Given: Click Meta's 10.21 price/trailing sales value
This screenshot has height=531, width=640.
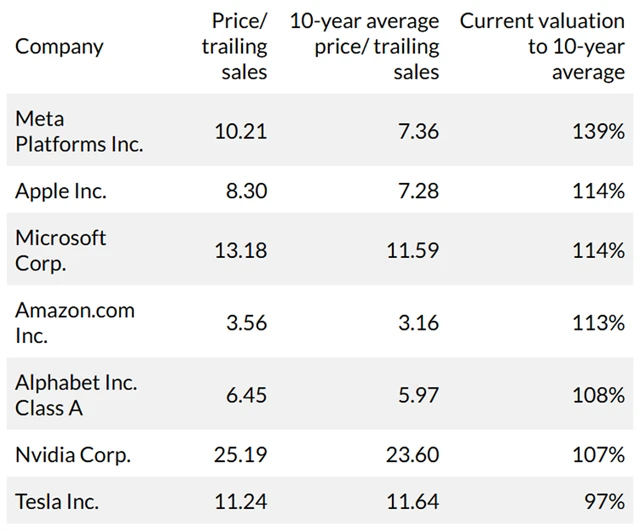Looking at the screenshot, I should pos(240,131).
